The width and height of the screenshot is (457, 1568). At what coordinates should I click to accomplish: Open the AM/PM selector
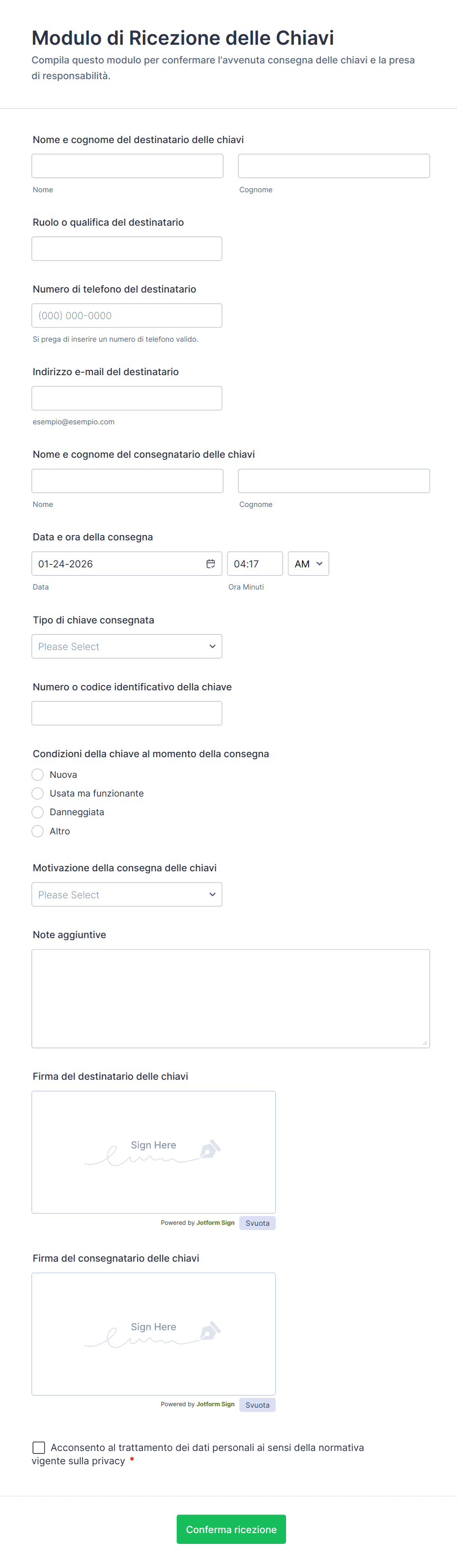point(308,563)
